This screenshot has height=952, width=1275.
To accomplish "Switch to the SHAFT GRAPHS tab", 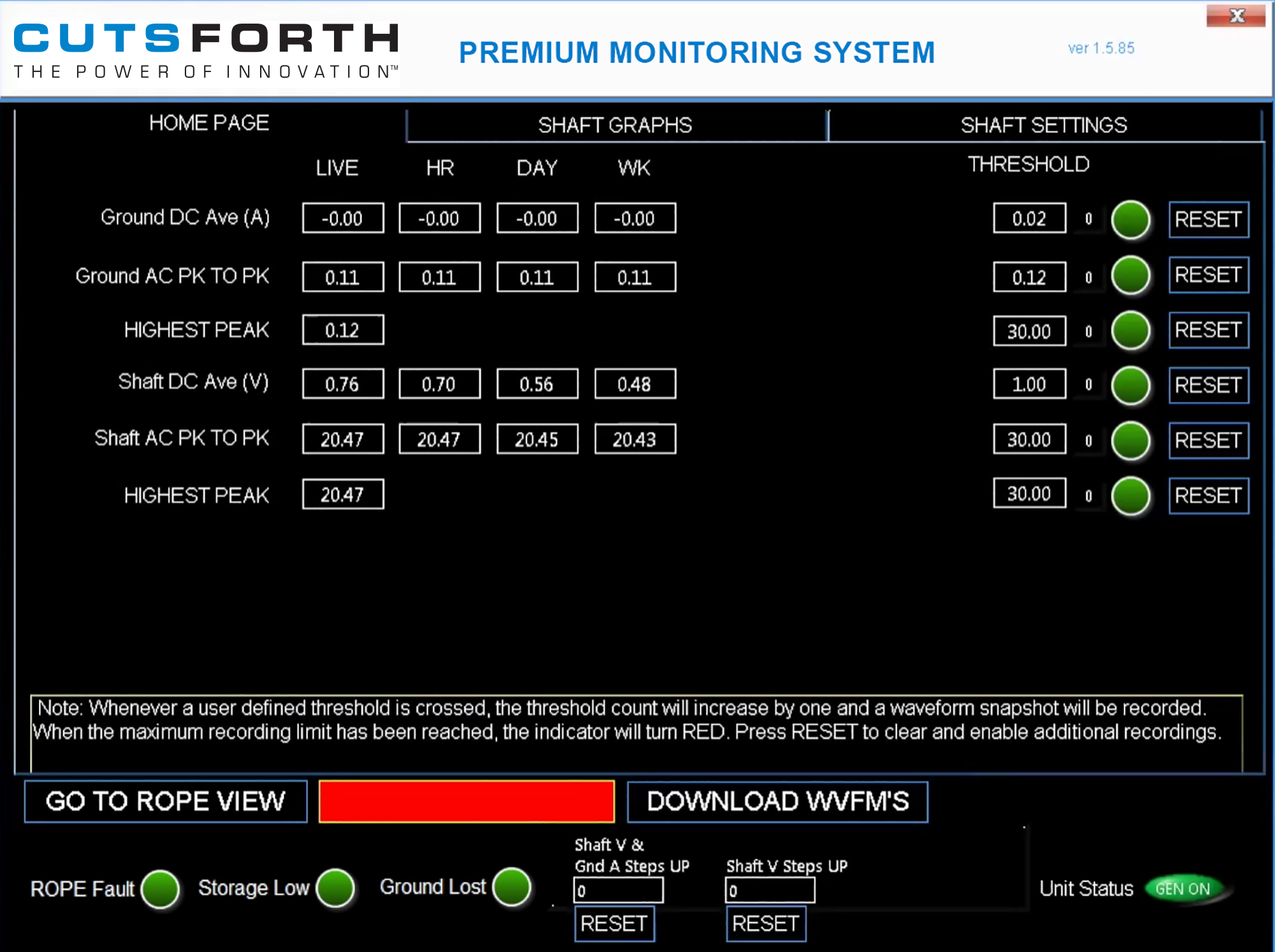I will pos(615,125).
